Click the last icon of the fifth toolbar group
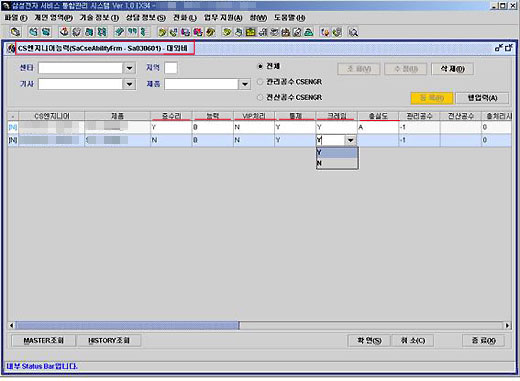This screenshot has width=520, height=381. [210, 32]
